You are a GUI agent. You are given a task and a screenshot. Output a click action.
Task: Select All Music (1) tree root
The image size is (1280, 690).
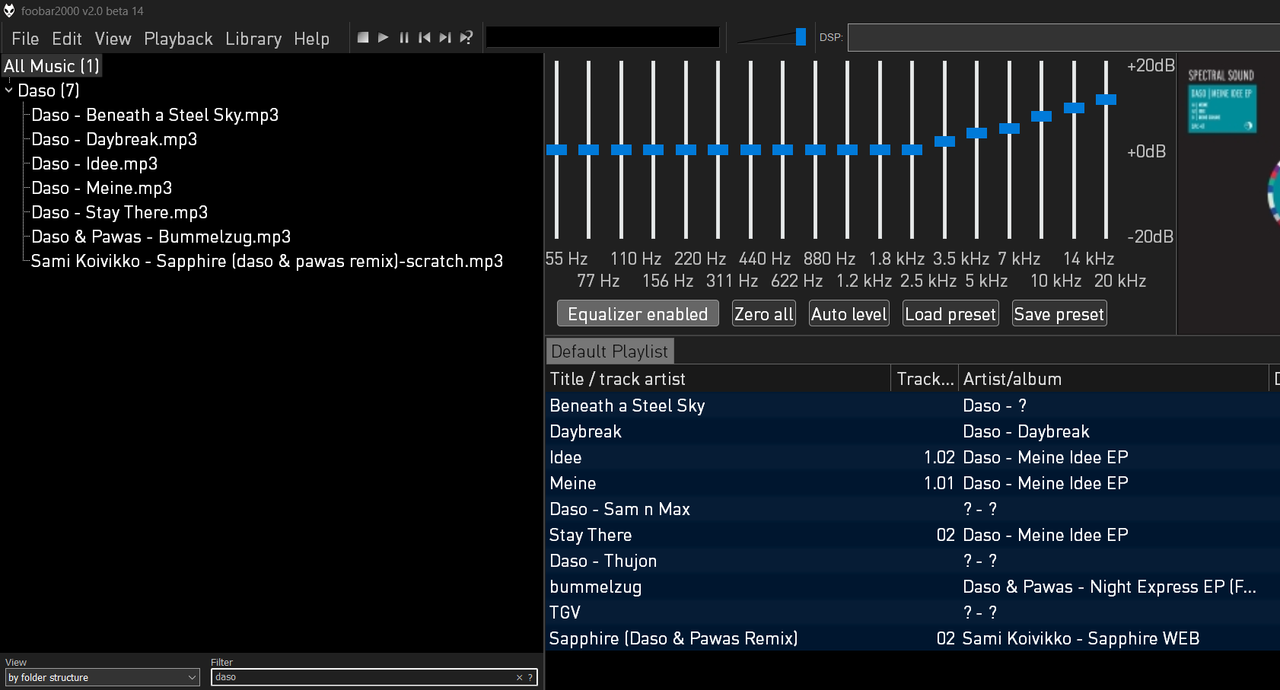click(x=52, y=66)
